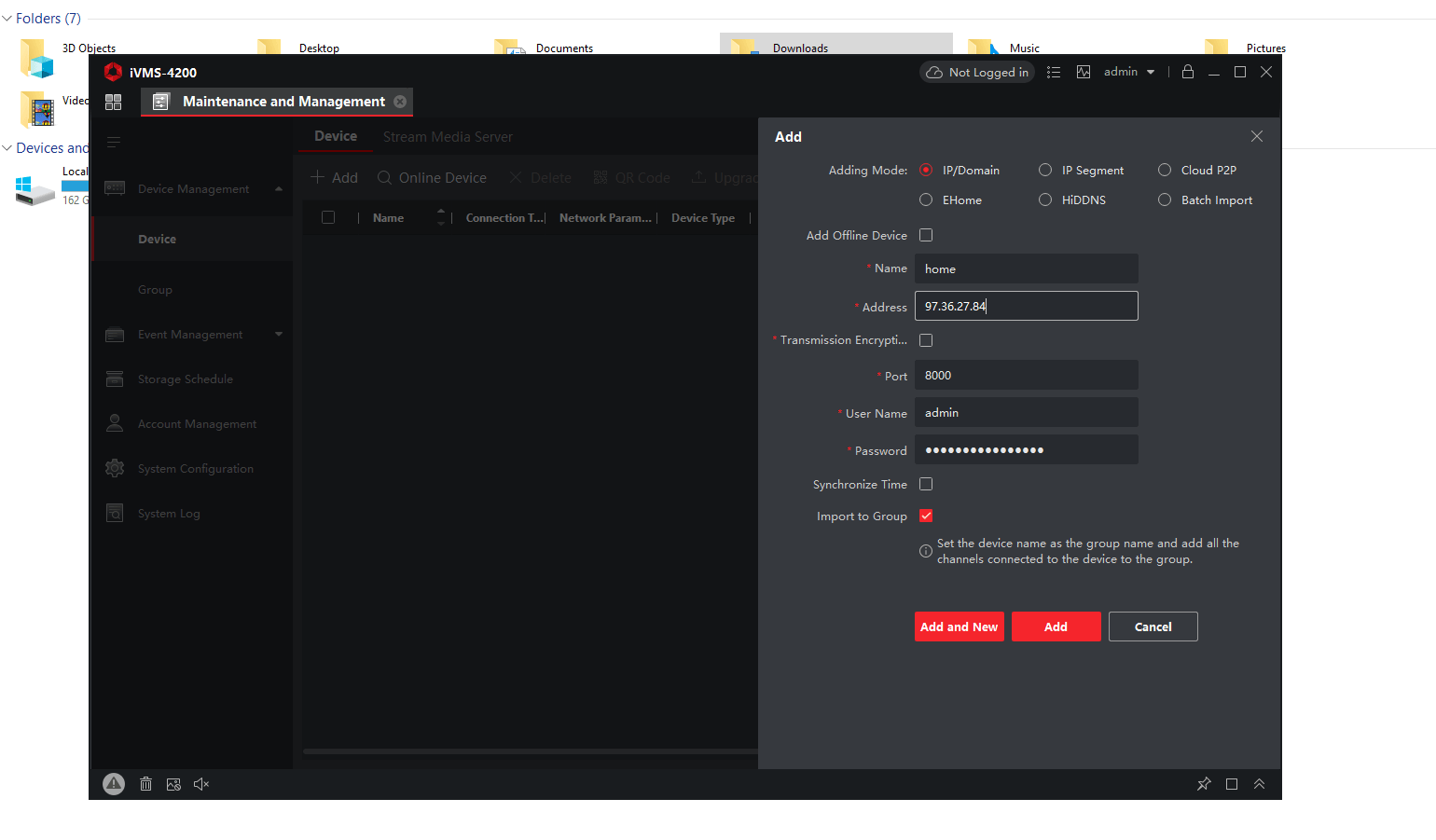1436x840 pixels.
Task: Toggle the select-all checkbox in device table
Action: 328,217
